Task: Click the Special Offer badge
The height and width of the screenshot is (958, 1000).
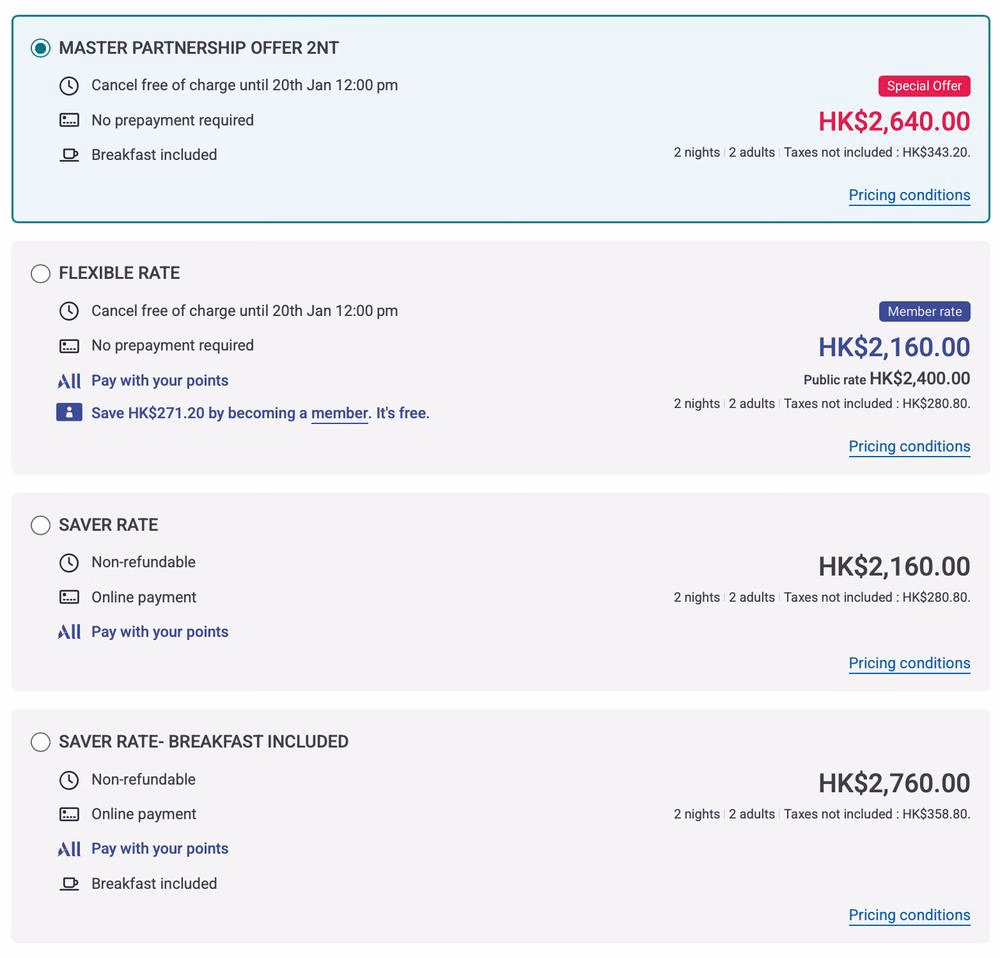Action: (x=924, y=86)
